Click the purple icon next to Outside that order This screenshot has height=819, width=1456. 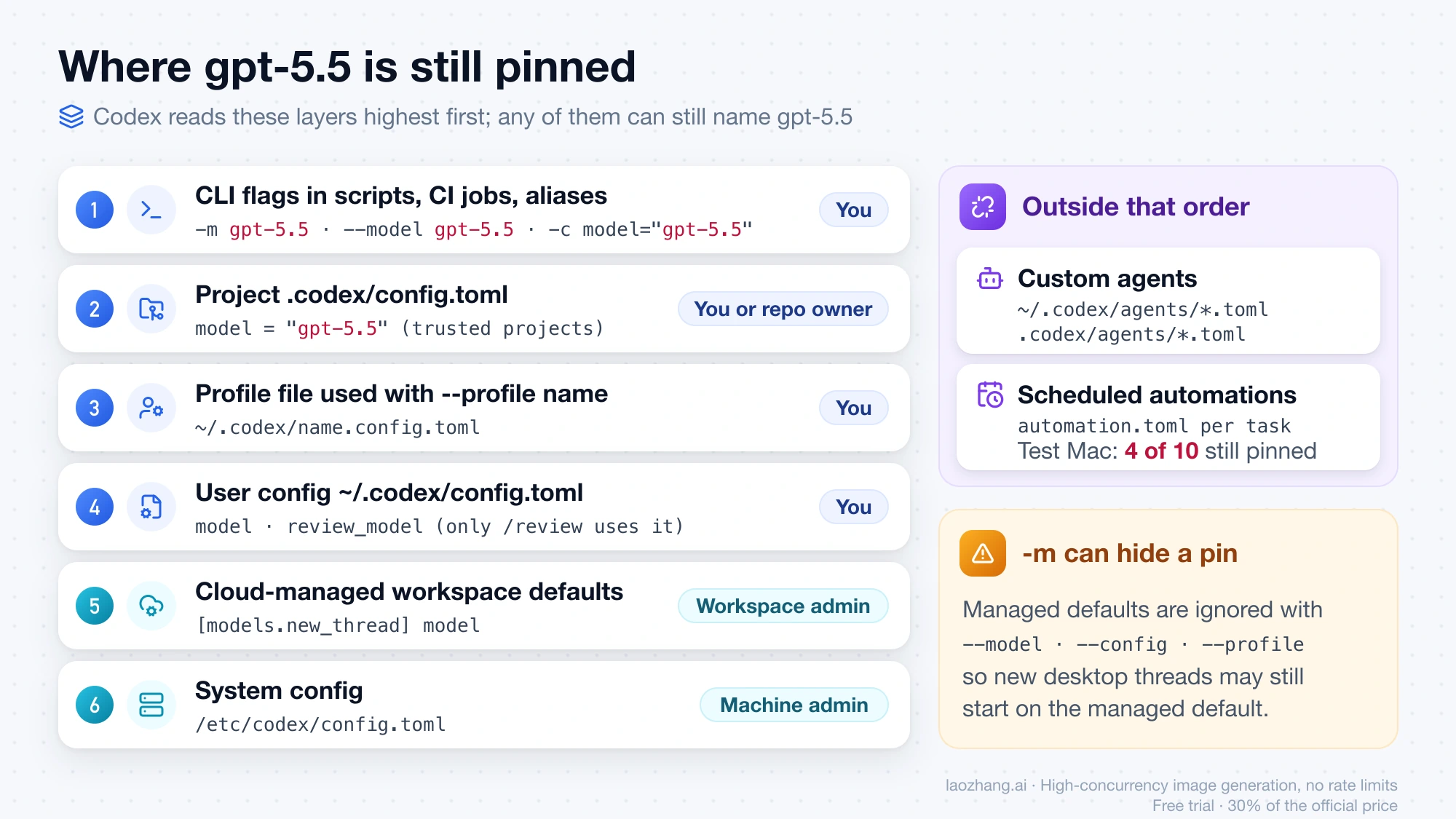(983, 207)
